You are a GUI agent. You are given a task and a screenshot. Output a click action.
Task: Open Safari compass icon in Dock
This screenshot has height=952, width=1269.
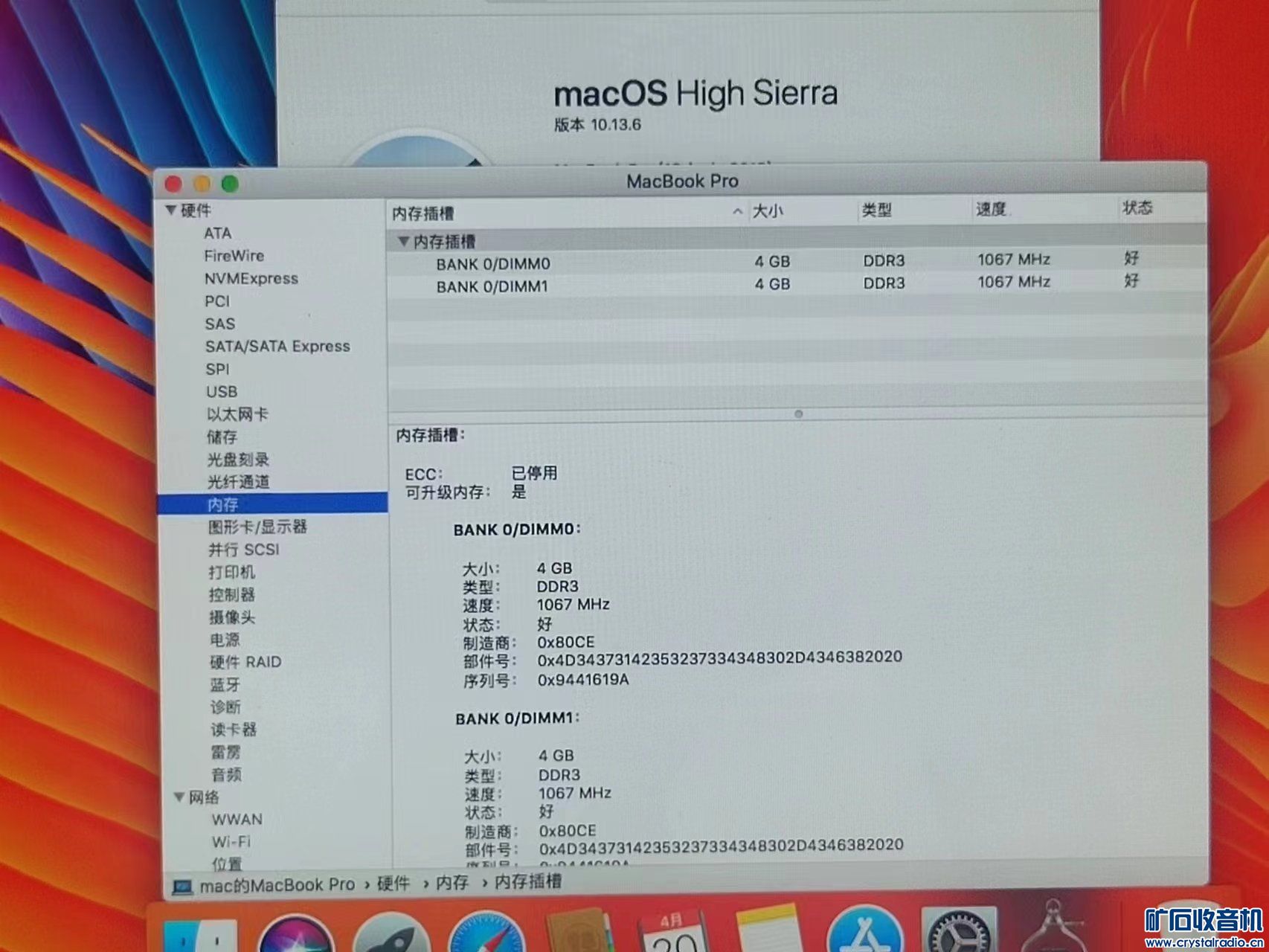point(486,933)
